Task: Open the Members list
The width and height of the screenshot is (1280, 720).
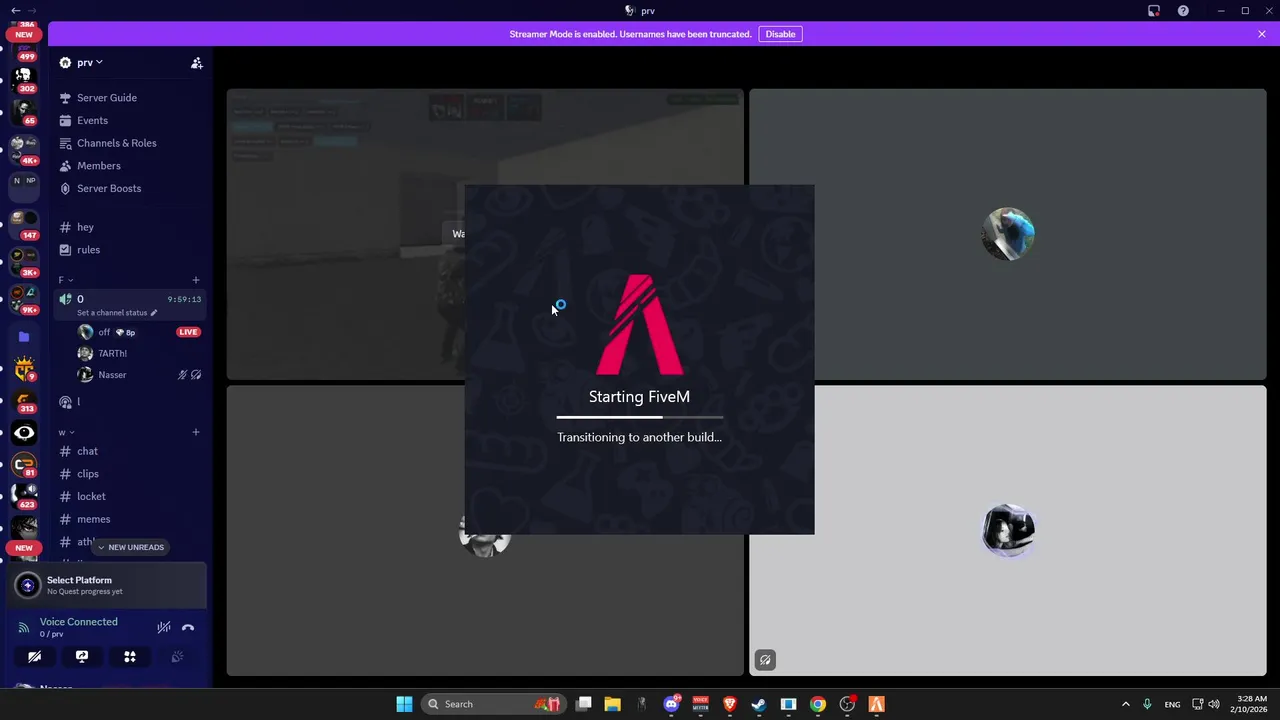Action: click(98, 166)
